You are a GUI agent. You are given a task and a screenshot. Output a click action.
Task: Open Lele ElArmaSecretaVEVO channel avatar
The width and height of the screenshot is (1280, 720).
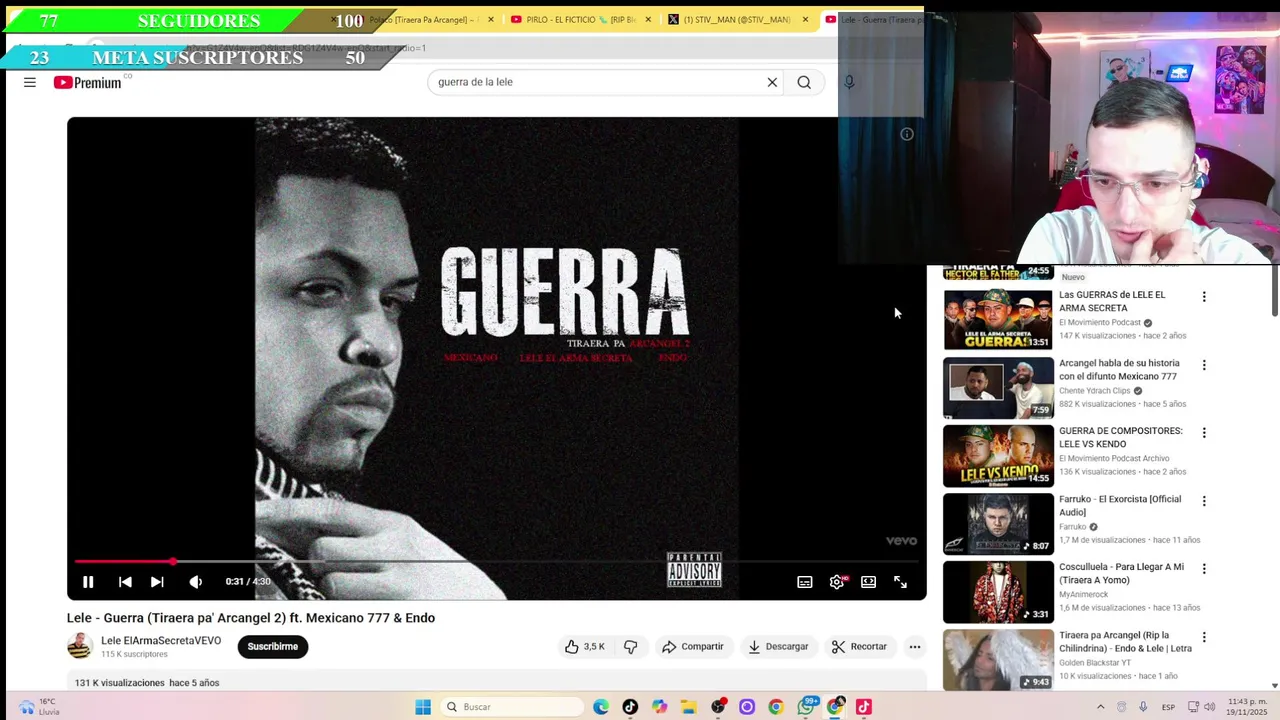point(79,646)
